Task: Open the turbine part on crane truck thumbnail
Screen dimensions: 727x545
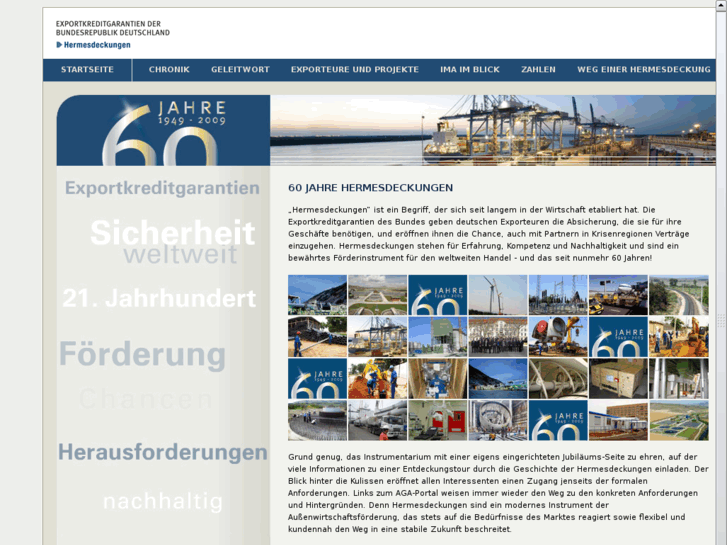Action: click(x=558, y=337)
